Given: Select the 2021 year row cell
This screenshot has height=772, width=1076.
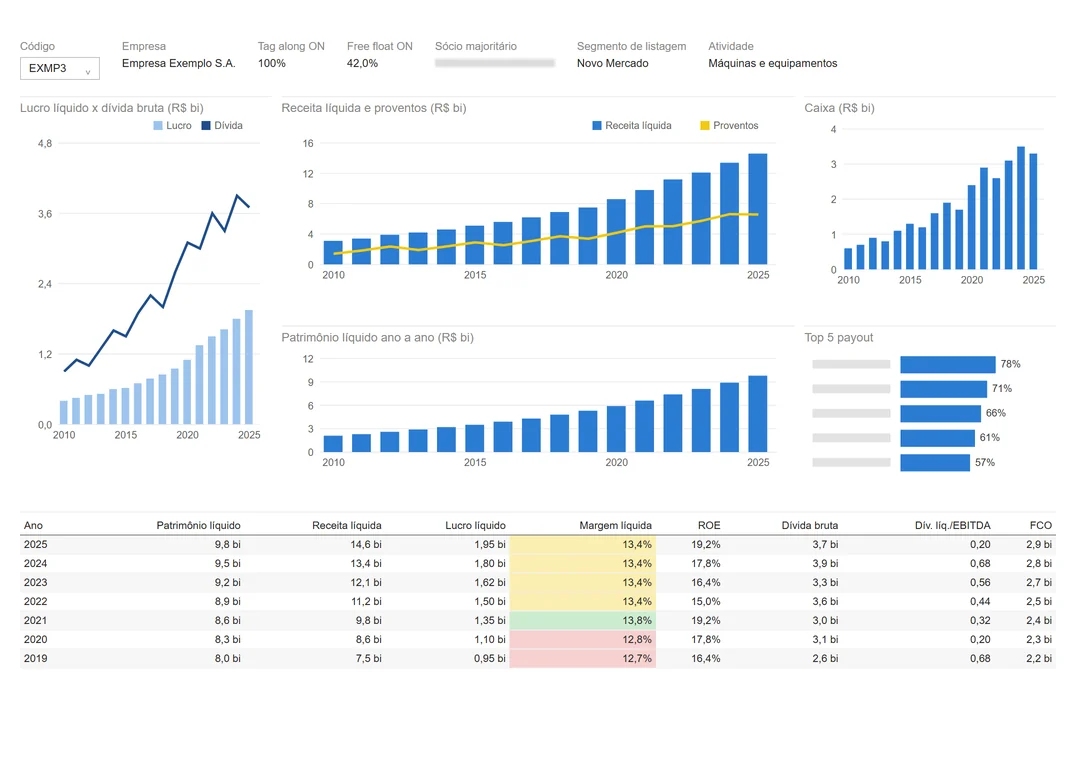Looking at the screenshot, I should point(36,621).
